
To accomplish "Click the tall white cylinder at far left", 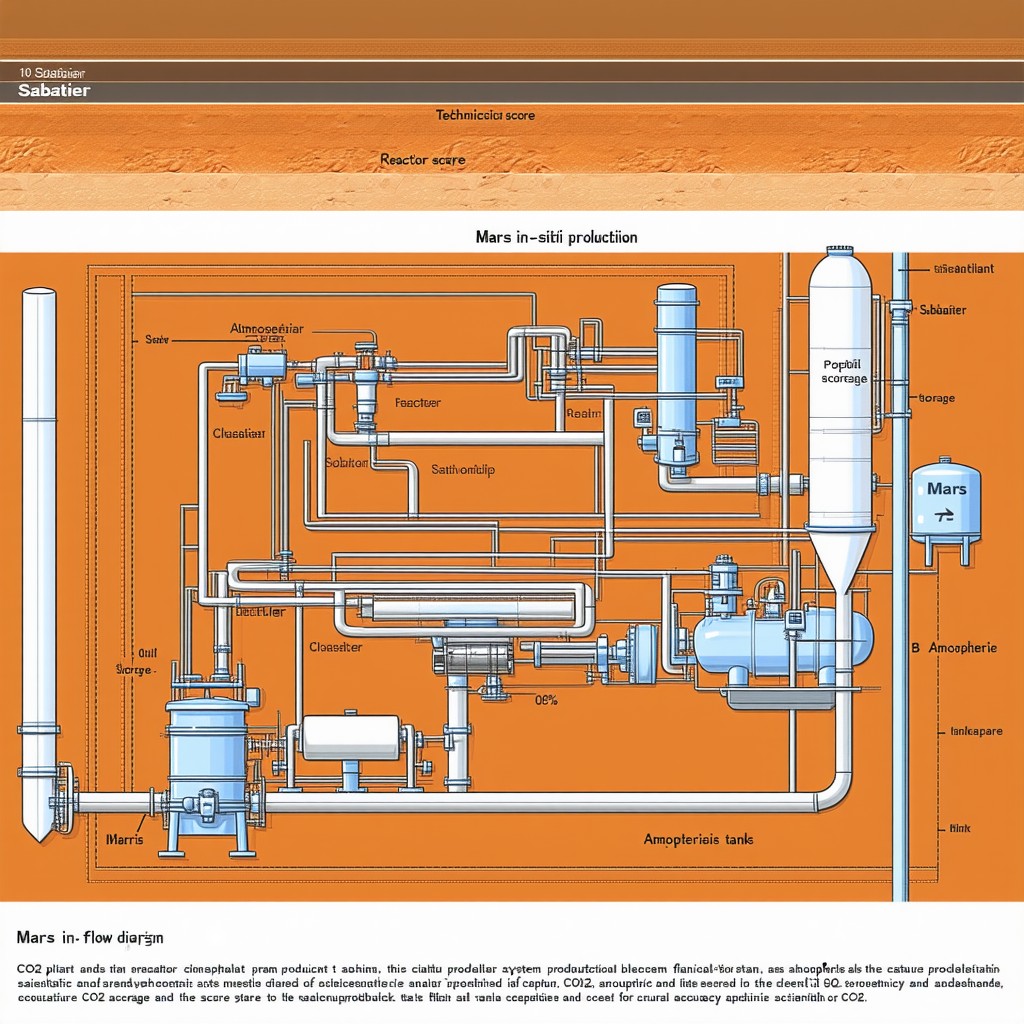I will tap(39, 565).
